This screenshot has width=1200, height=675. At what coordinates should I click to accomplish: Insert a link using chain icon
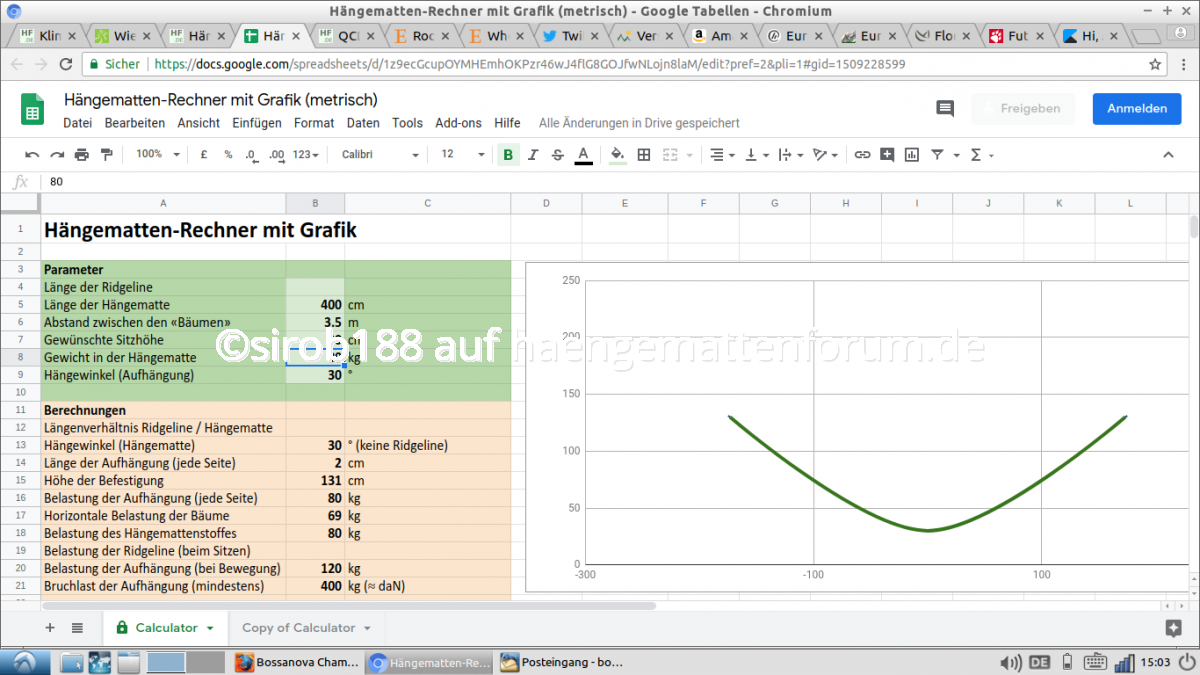pyautogui.click(x=862, y=155)
